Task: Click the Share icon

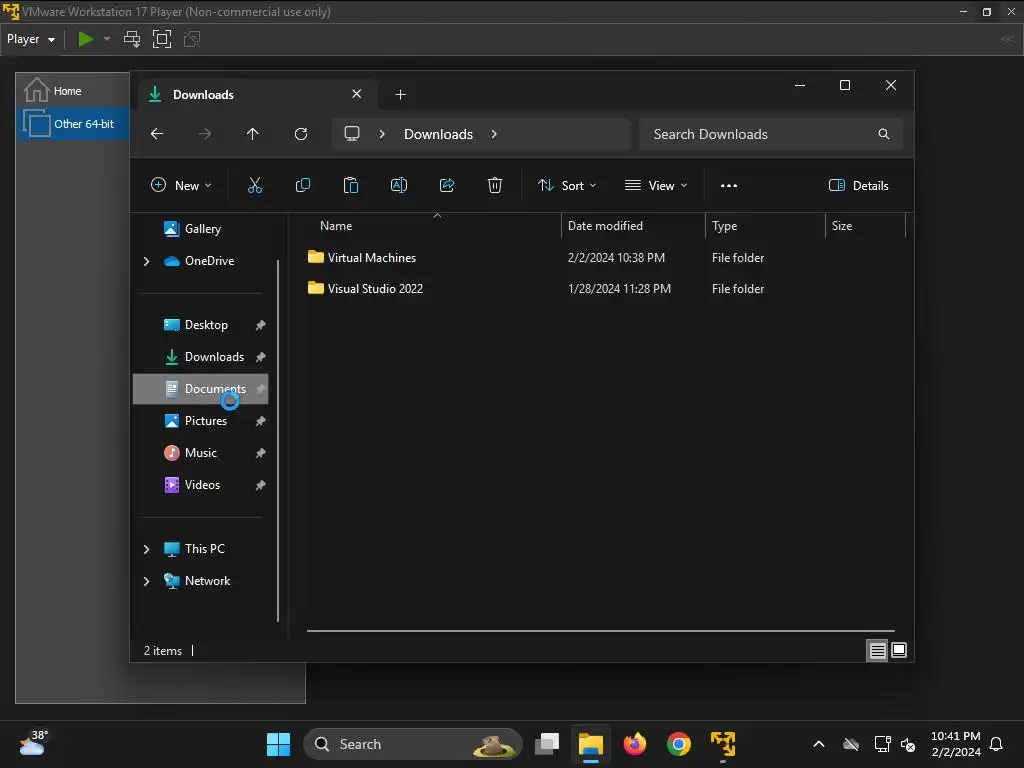Action: (447, 185)
